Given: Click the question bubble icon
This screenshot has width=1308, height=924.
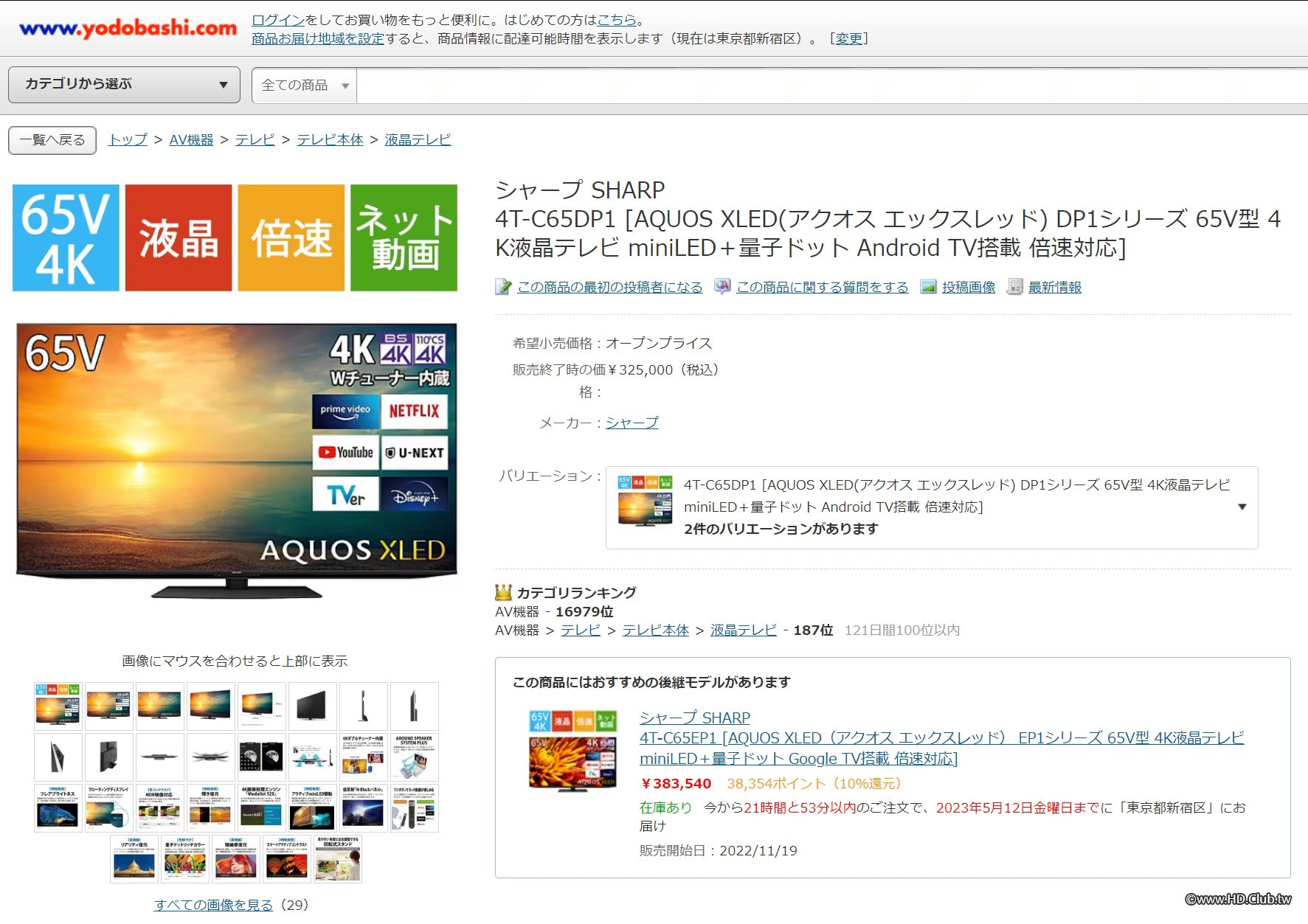Looking at the screenshot, I should coord(722,287).
